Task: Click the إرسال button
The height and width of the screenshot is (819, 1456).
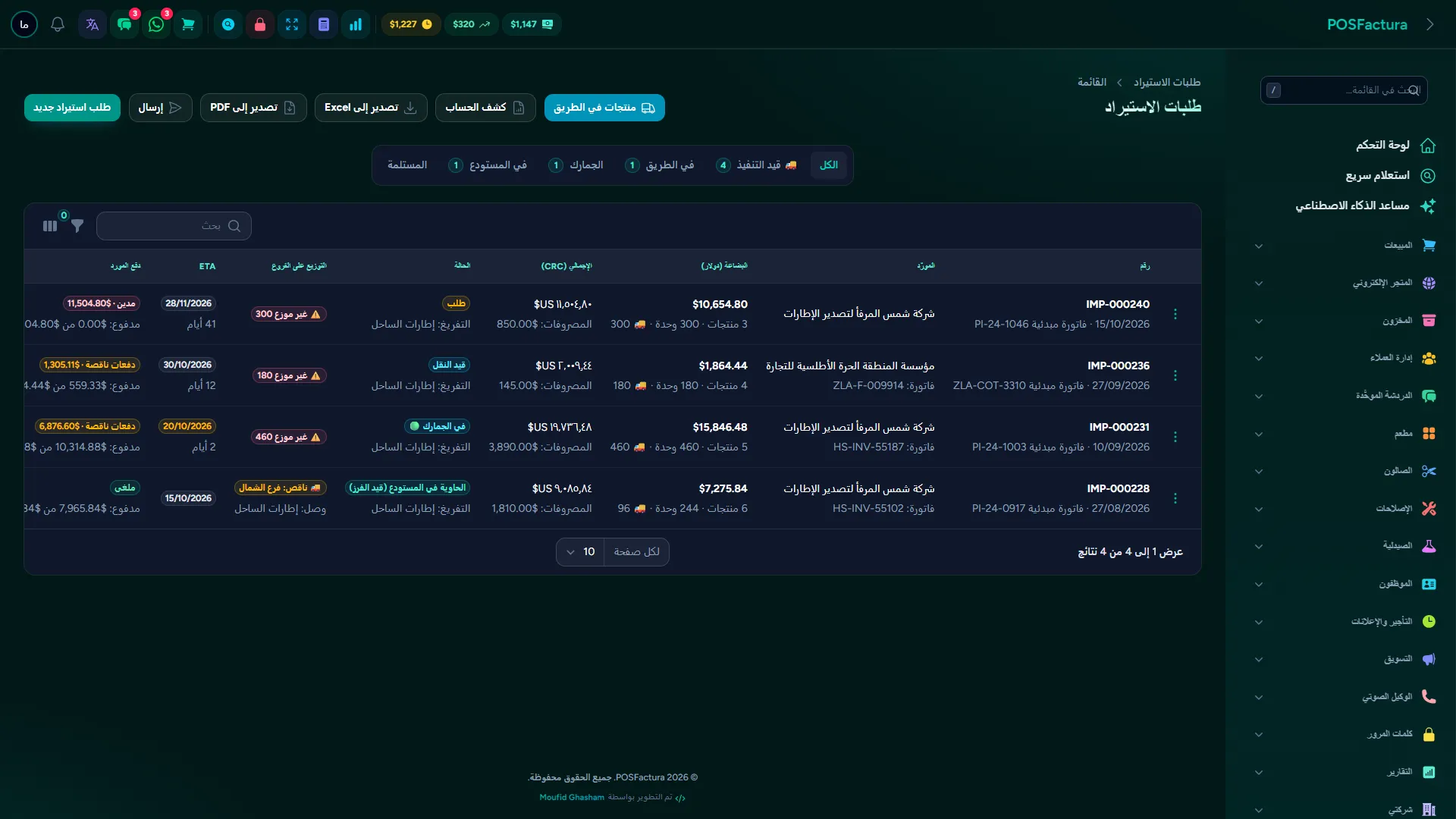Action: coord(160,108)
